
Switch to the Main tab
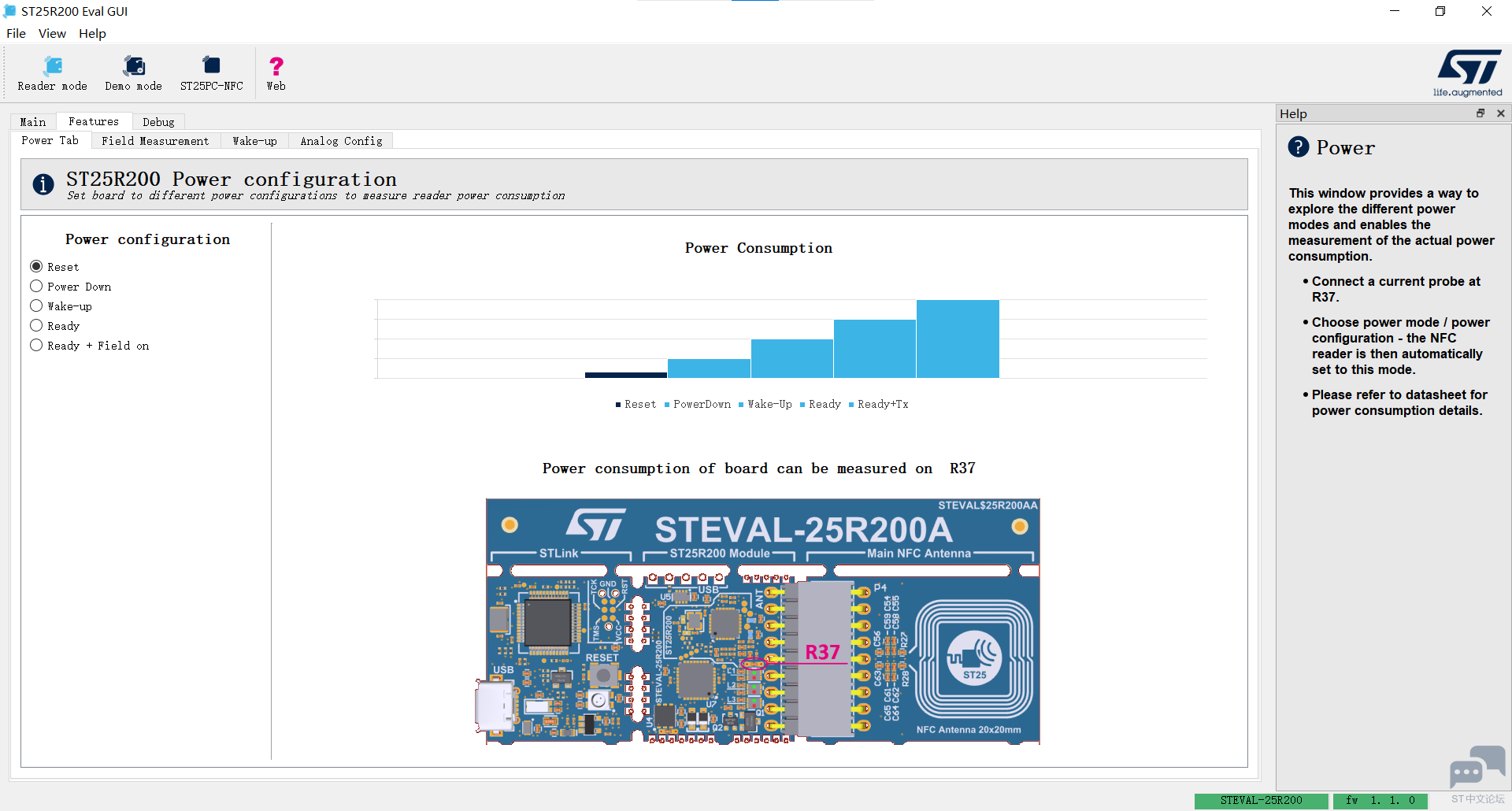pos(33,122)
